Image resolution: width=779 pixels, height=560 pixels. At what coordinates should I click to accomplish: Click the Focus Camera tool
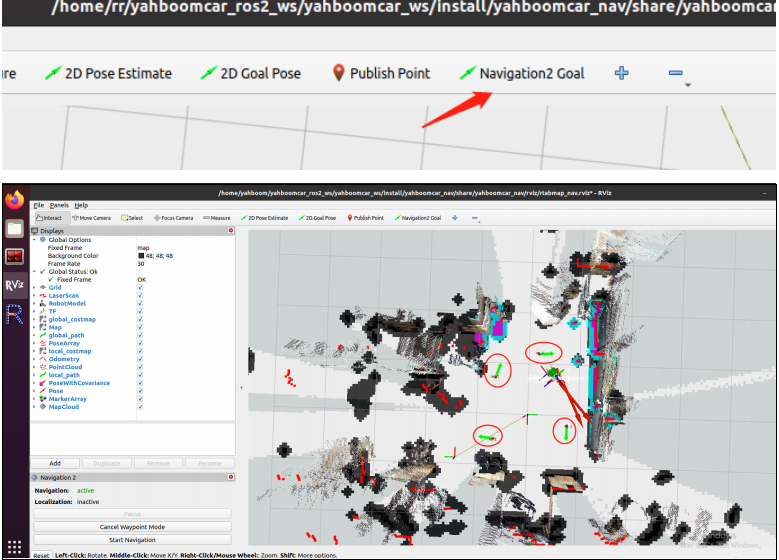174,217
